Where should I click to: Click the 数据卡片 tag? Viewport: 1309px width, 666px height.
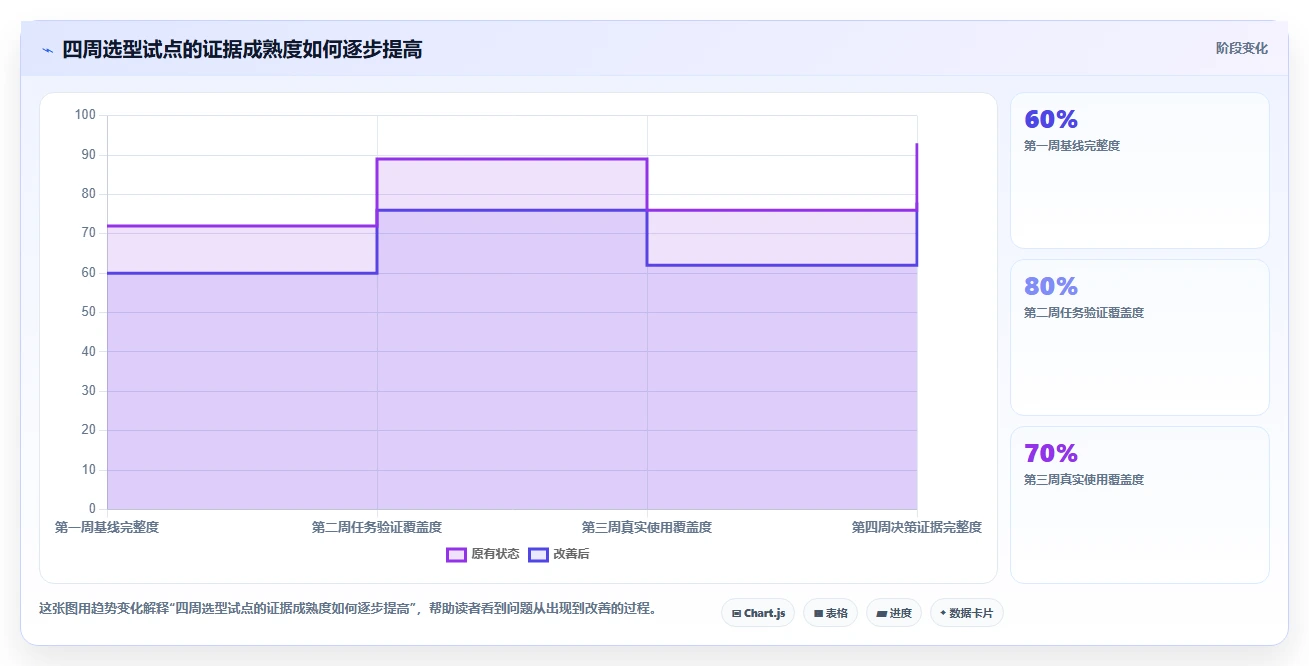pyautogui.click(x=966, y=613)
